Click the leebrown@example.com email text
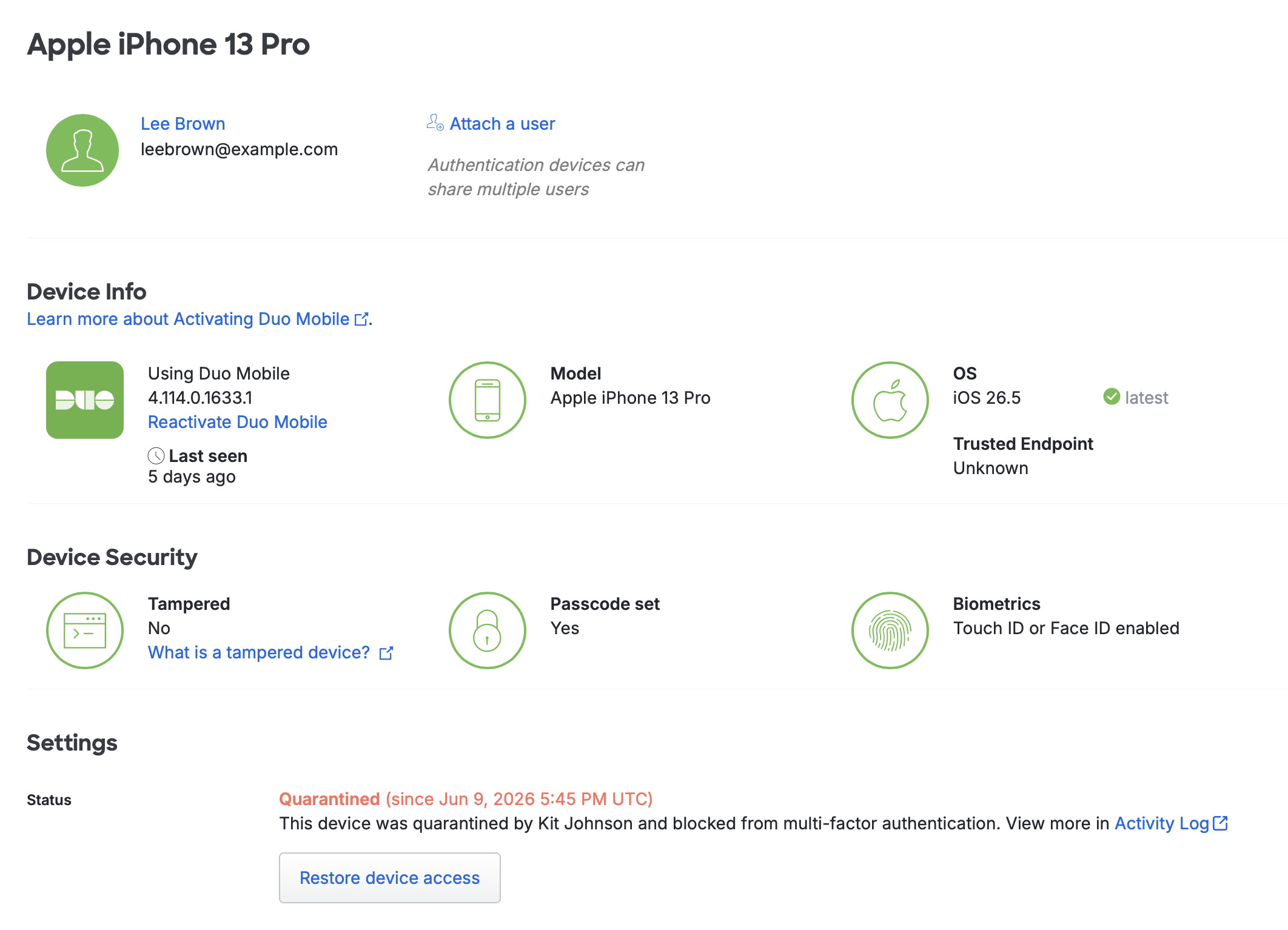This screenshot has width=1288, height=930. click(x=240, y=149)
